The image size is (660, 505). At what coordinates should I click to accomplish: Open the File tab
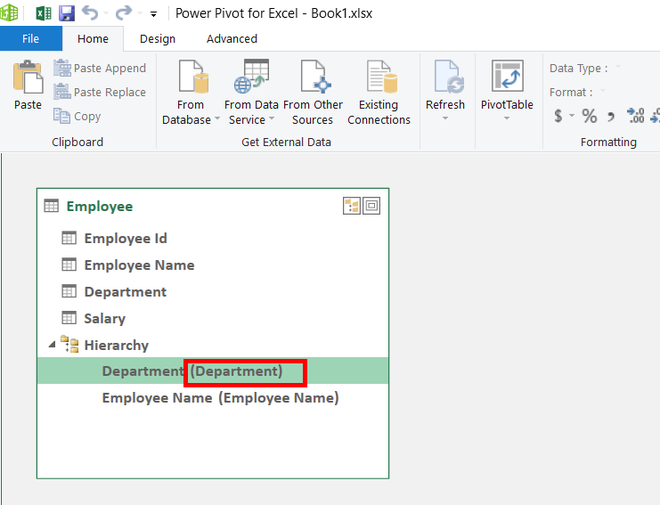(x=31, y=39)
